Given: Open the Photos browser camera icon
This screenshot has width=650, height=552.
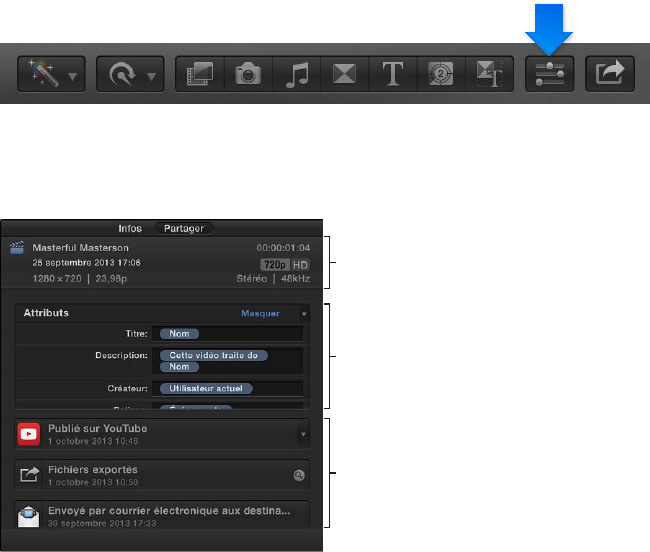Looking at the screenshot, I should (248, 74).
